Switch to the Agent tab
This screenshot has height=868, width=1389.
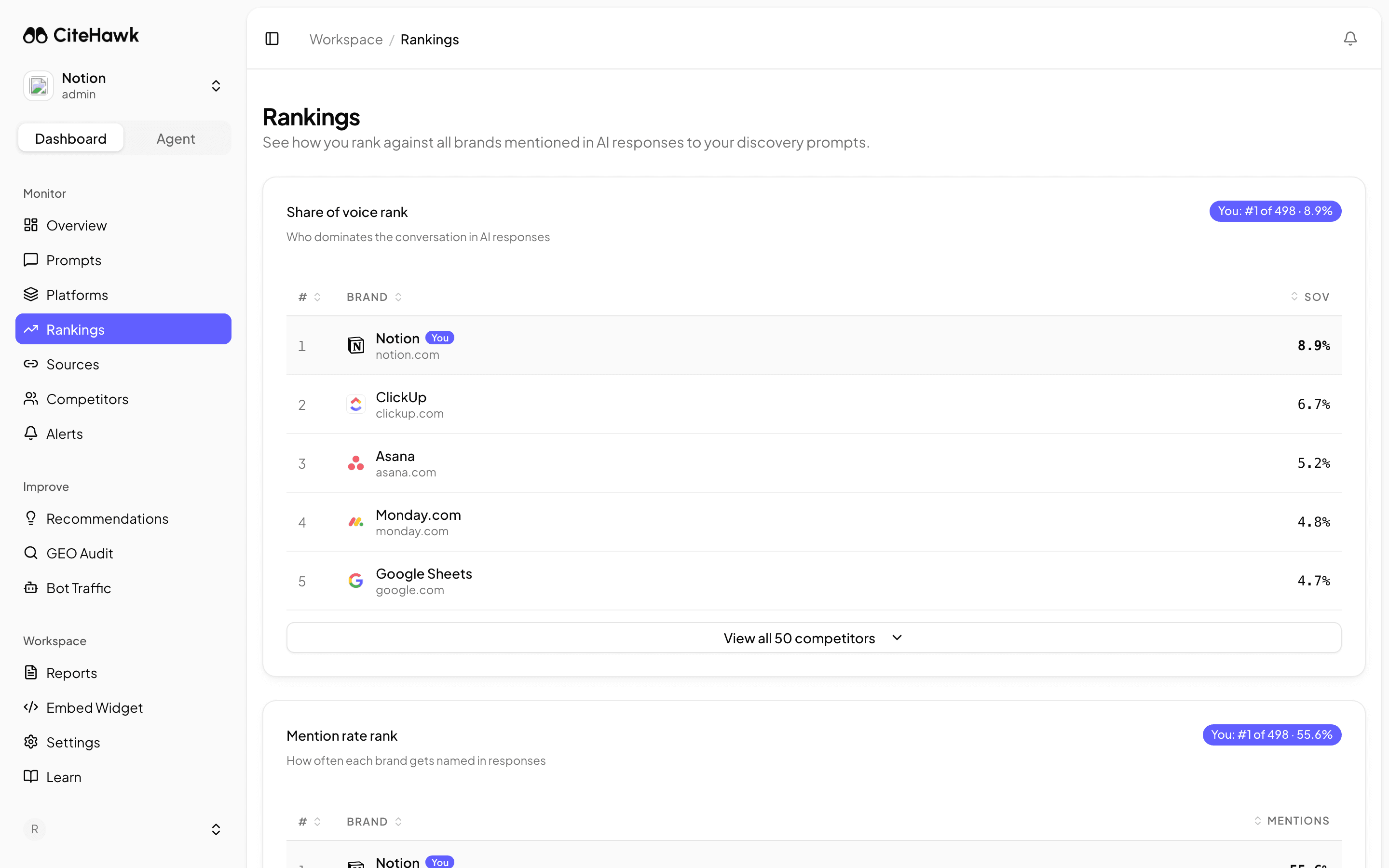176,138
